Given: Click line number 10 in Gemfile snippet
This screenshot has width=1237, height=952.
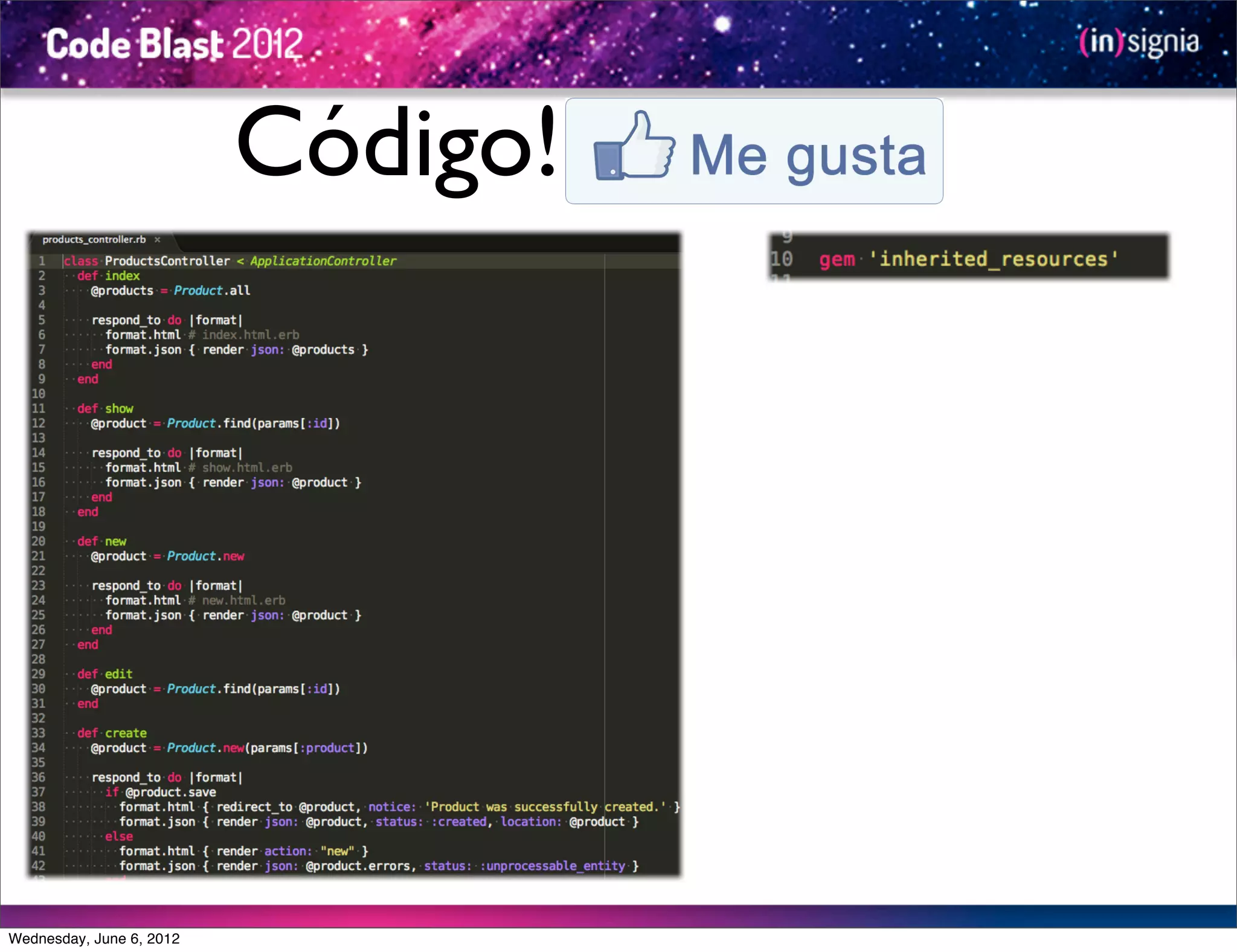Looking at the screenshot, I should click(x=781, y=259).
